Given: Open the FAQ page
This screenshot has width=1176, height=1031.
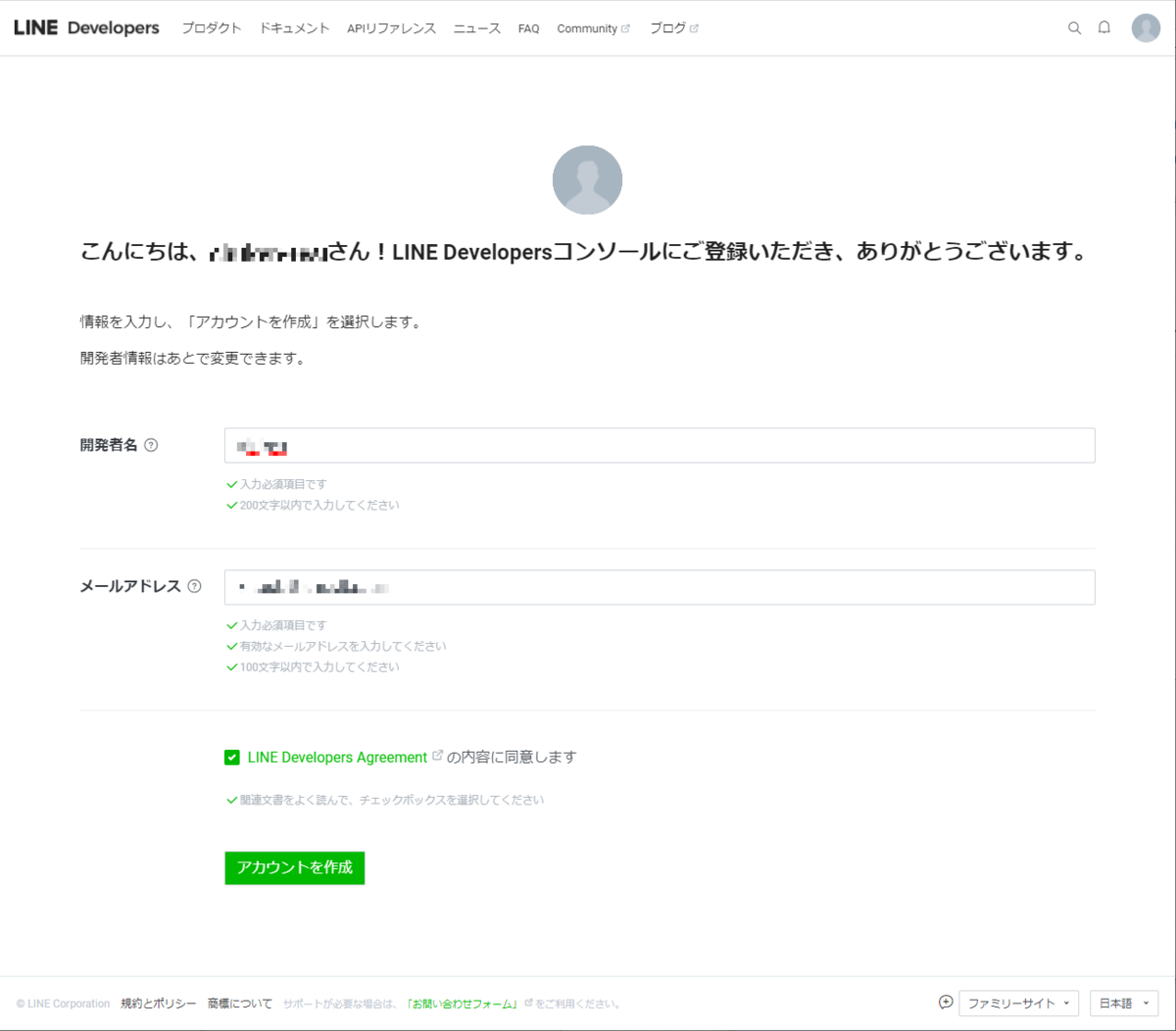Looking at the screenshot, I should (x=528, y=28).
